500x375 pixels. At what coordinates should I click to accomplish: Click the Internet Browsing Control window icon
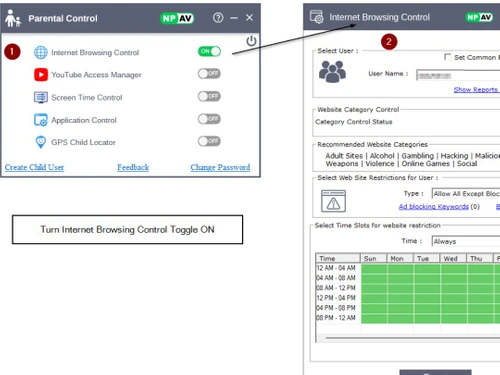coord(316,17)
